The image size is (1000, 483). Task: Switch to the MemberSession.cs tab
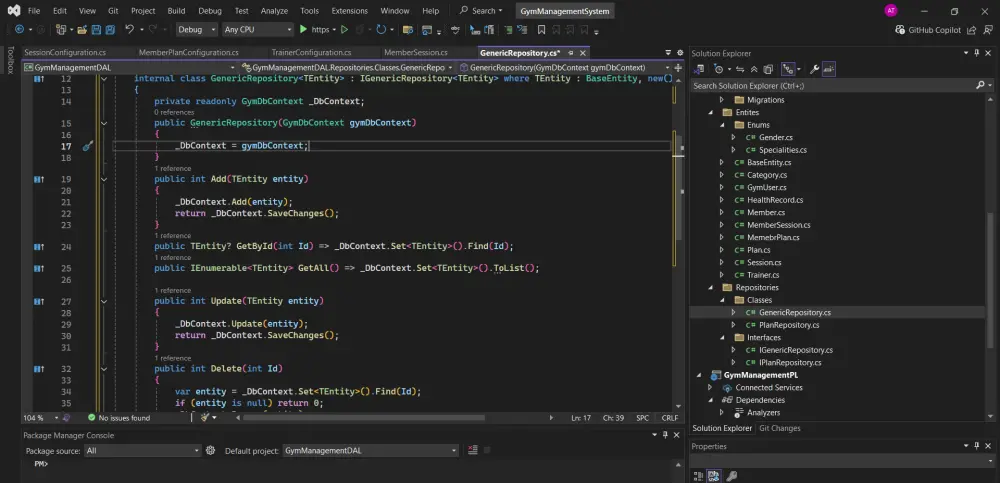point(416,53)
